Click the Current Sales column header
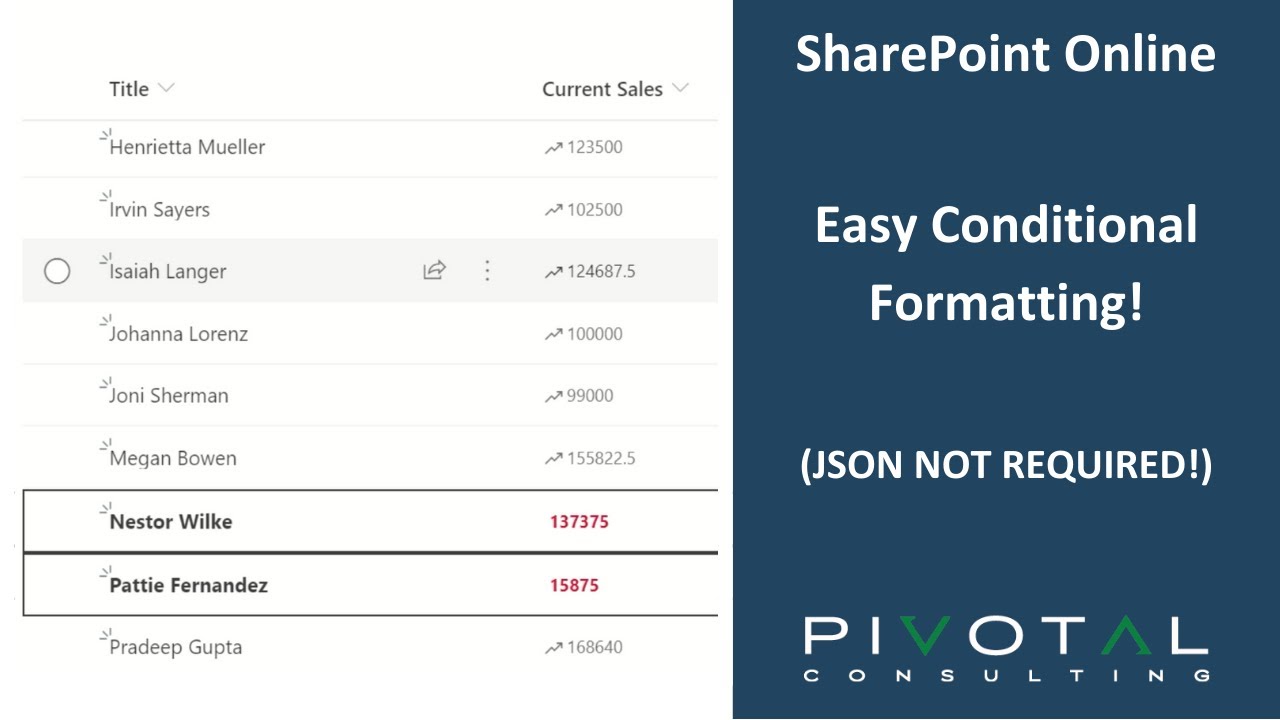 pyautogui.click(x=602, y=89)
